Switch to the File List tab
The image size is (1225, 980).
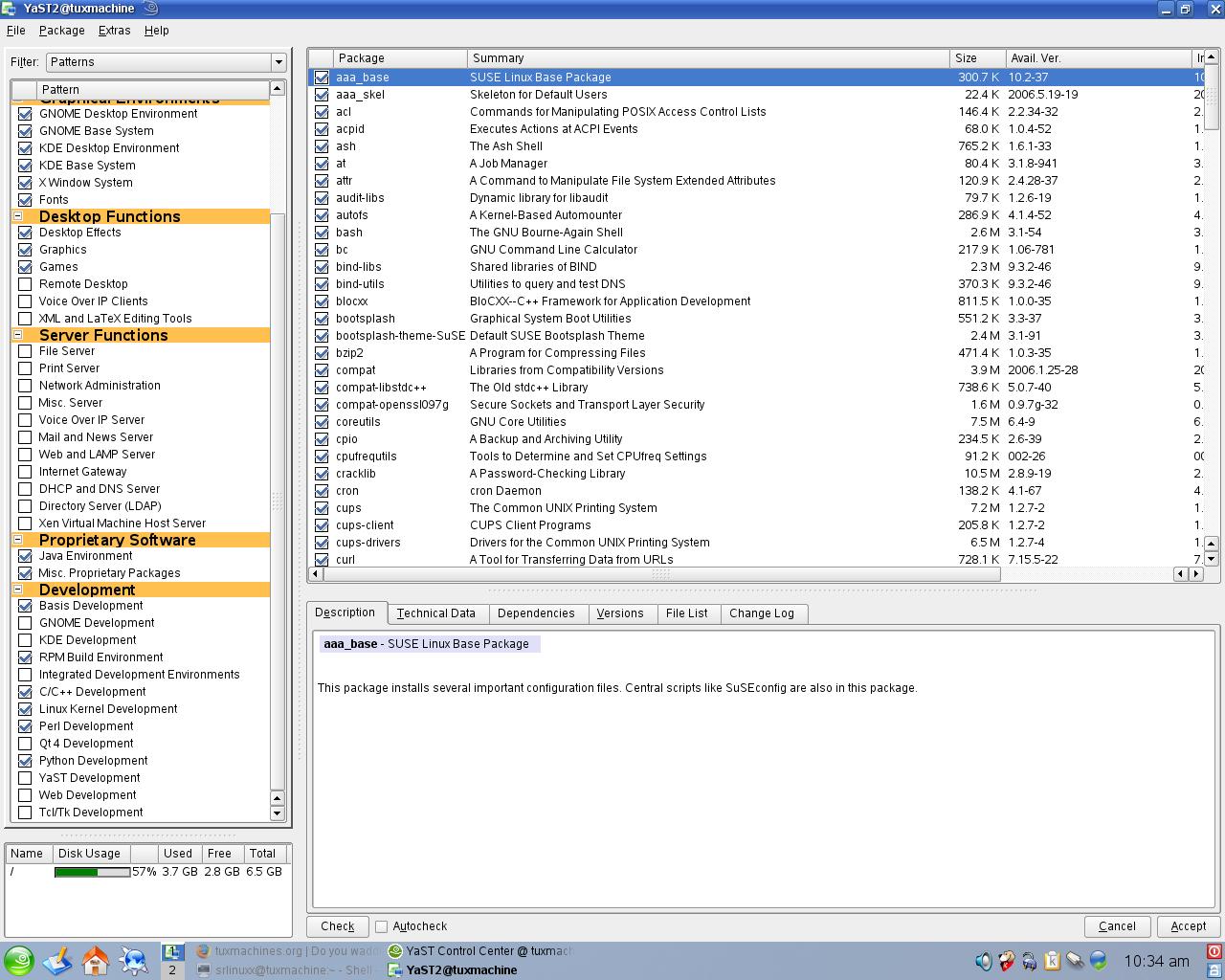[687, 613]
